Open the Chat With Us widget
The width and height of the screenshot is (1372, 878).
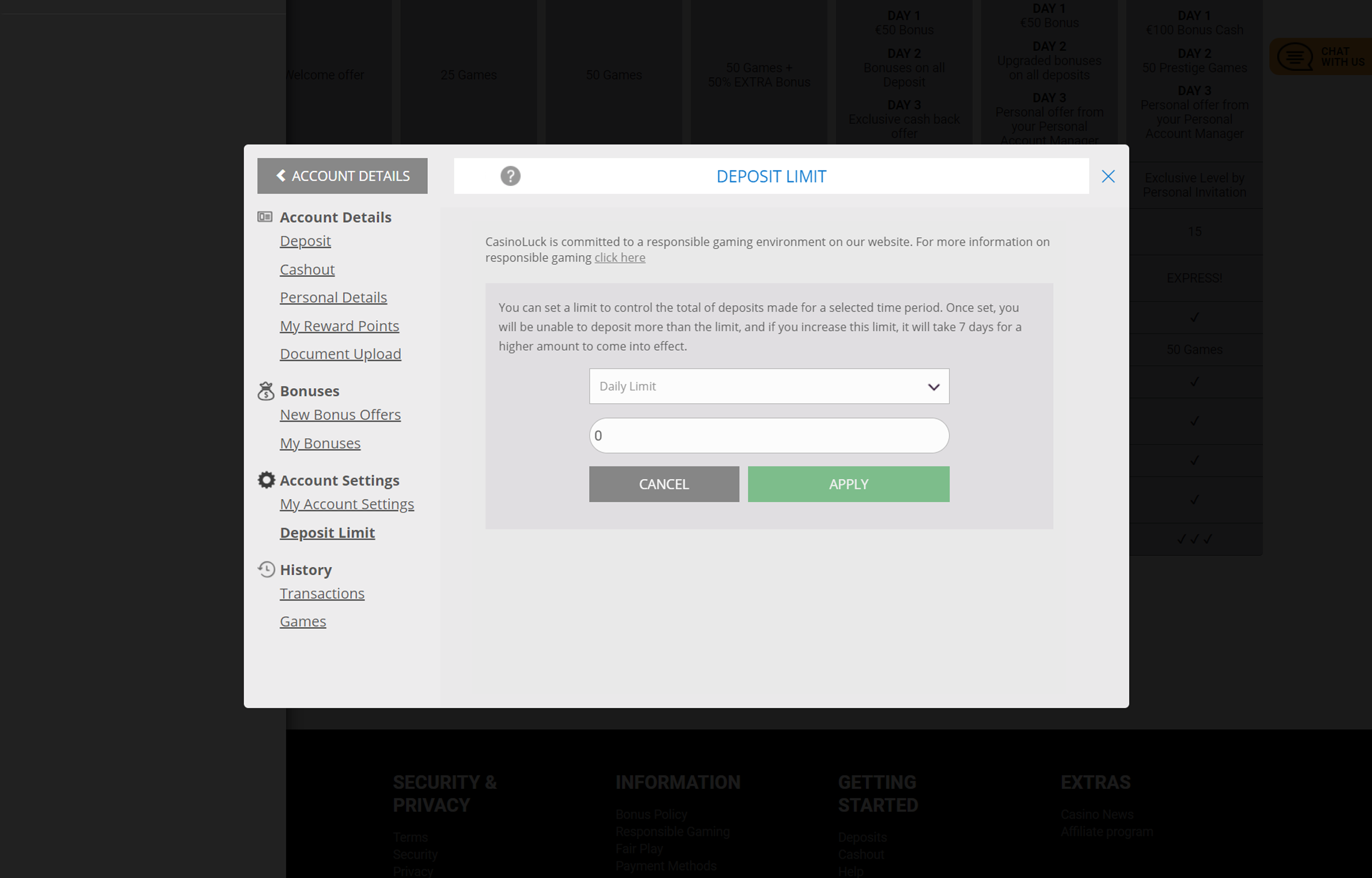1321,57
